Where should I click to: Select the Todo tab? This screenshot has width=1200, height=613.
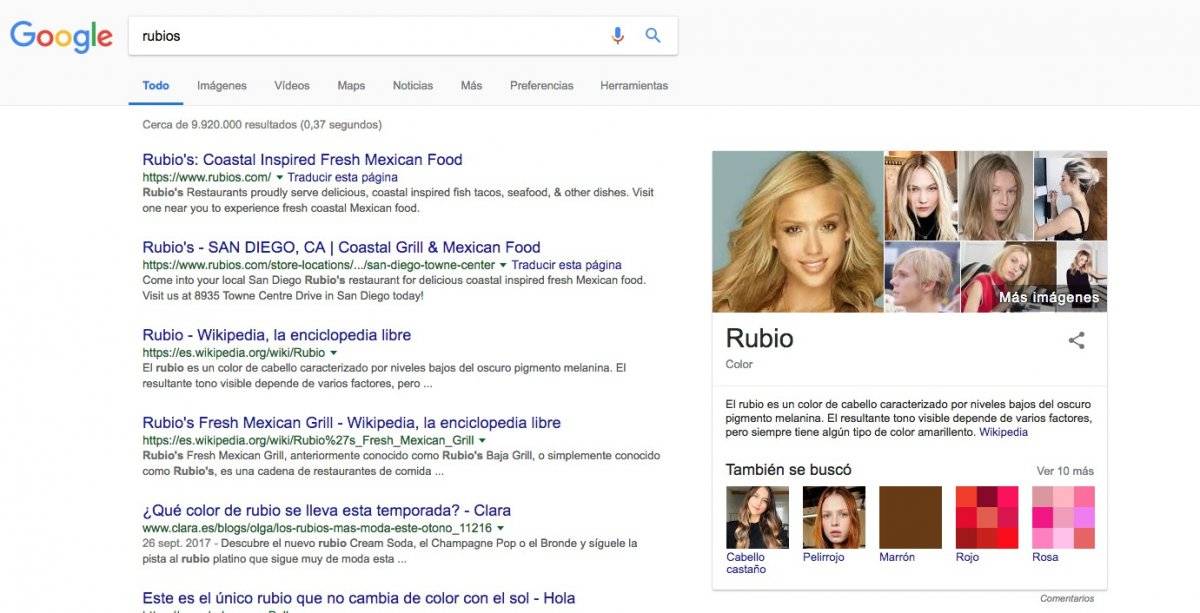point(156,86)
